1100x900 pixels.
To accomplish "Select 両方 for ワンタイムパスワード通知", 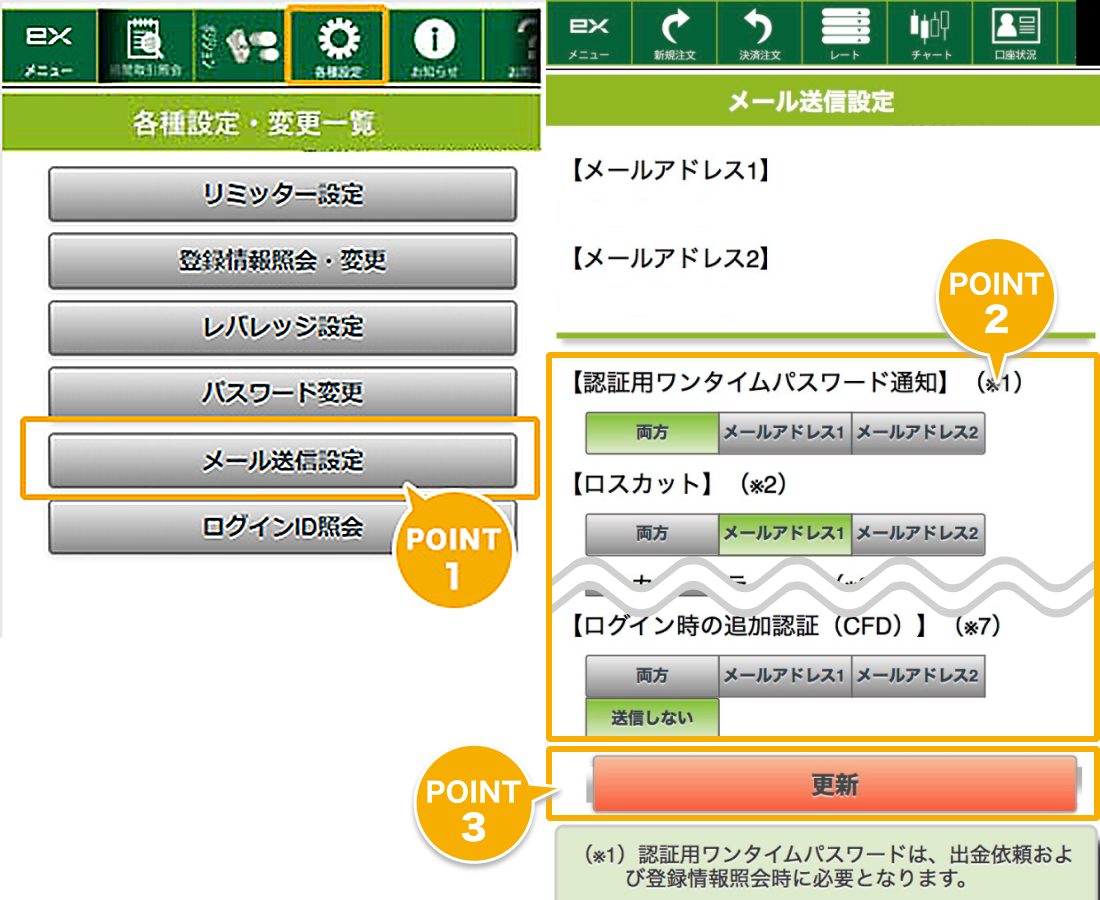I will coord(652,433).
